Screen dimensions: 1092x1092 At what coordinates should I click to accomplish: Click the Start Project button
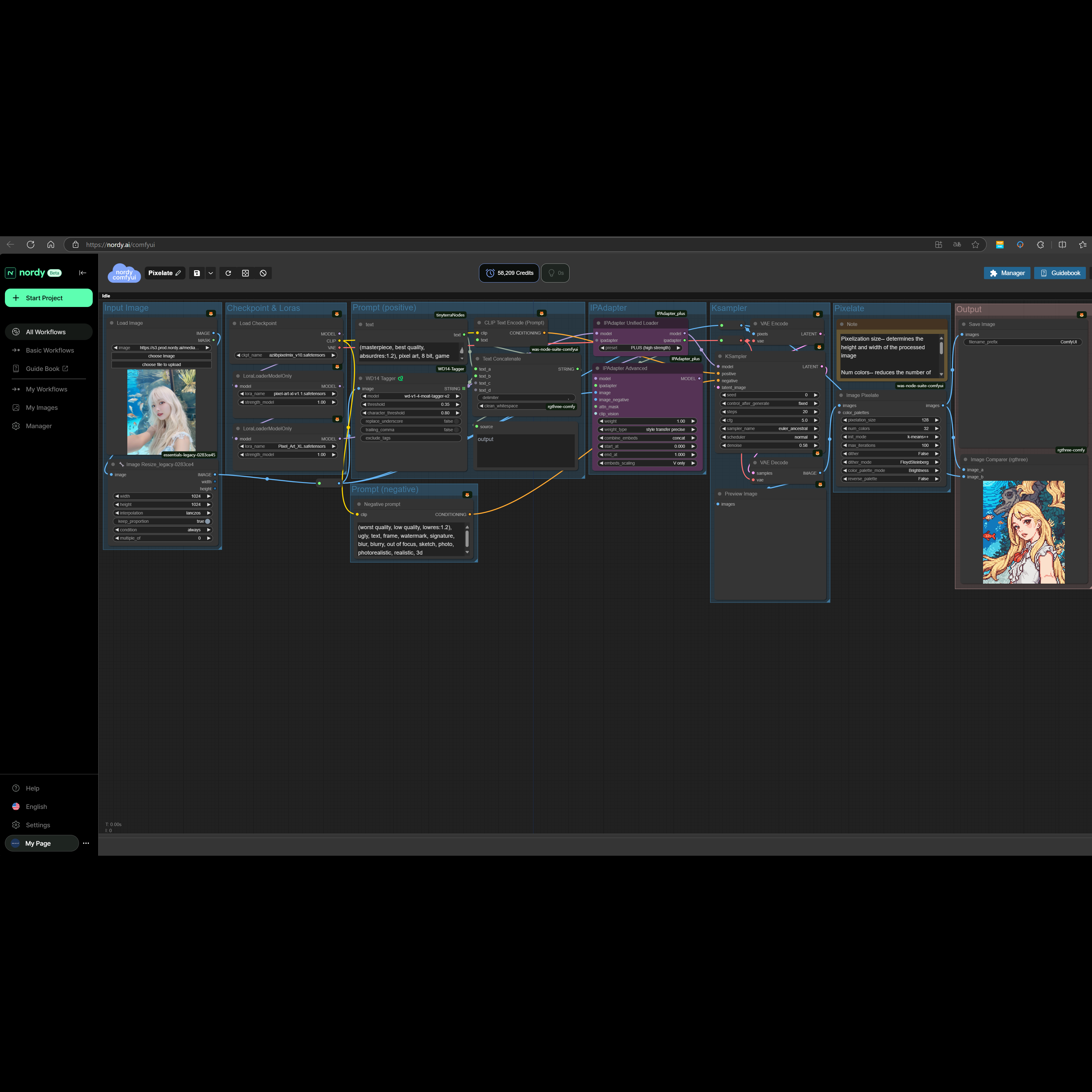[x=49, y=298]
